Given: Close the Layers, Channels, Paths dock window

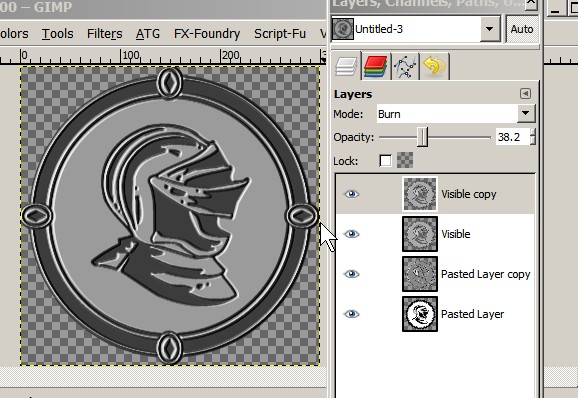Looking at the screenshot, I should [x=530, y=3].
